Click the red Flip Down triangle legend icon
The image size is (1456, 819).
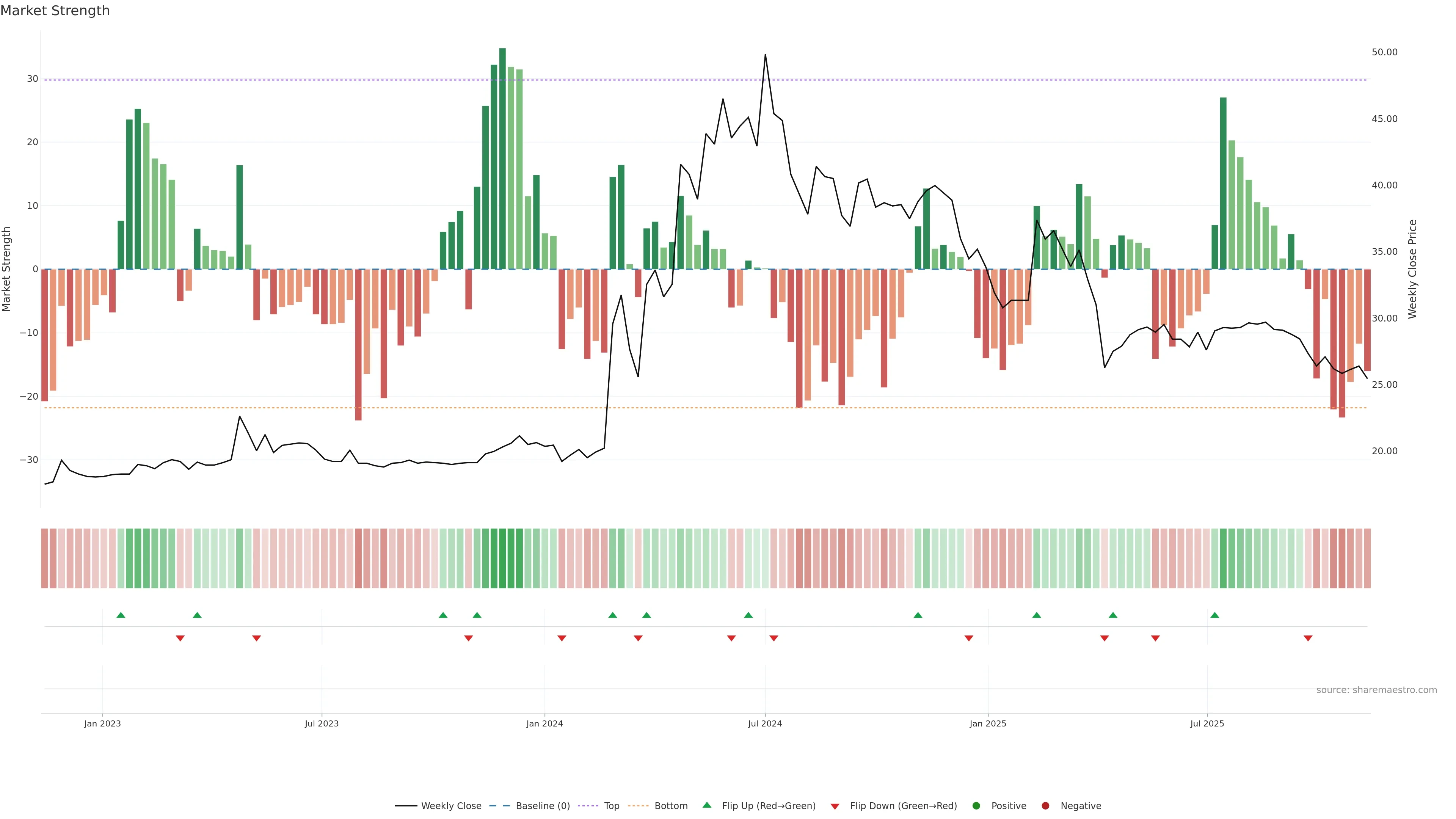click(x=835, y=806)
